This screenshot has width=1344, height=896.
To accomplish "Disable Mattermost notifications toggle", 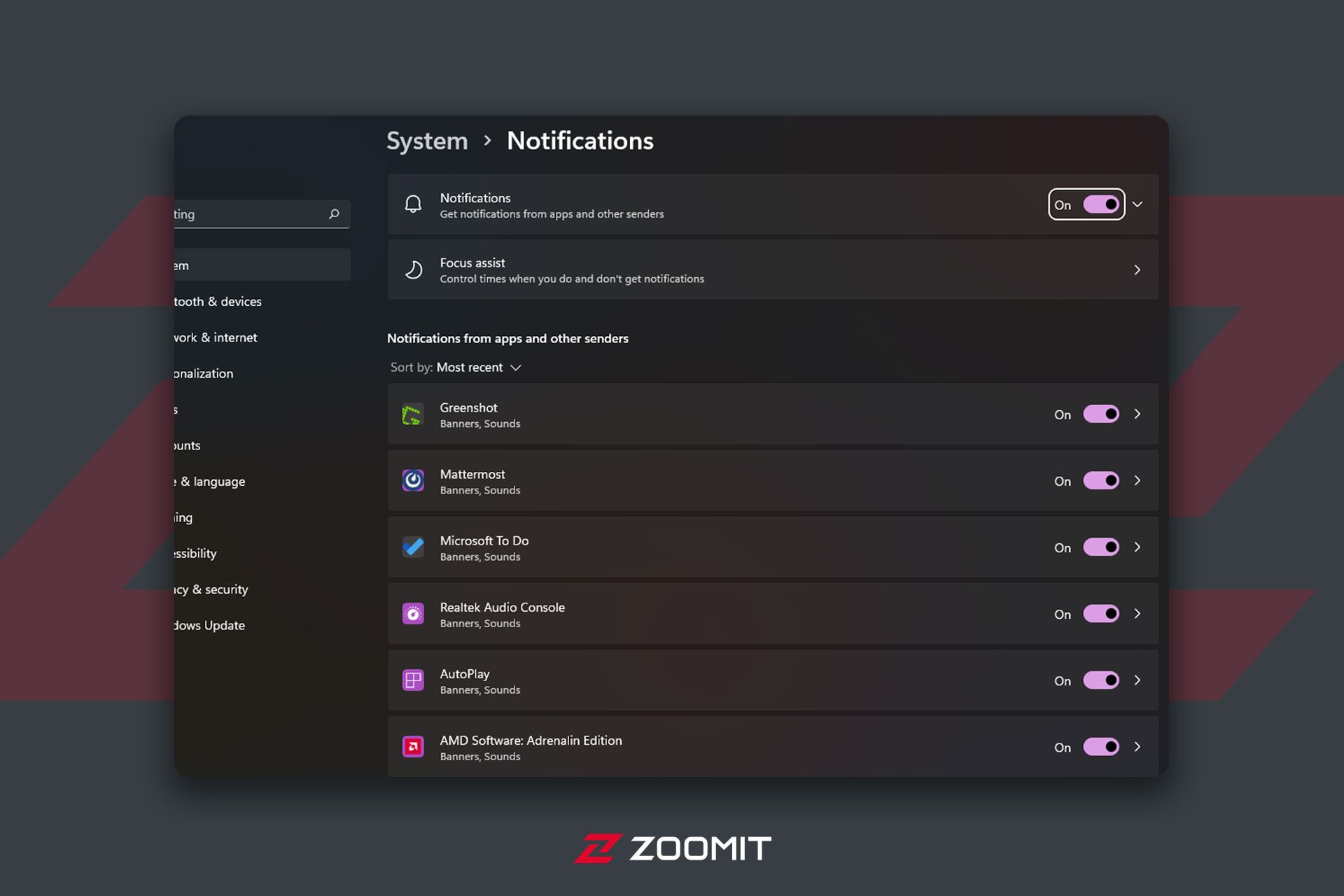I will click(1101, 480).
